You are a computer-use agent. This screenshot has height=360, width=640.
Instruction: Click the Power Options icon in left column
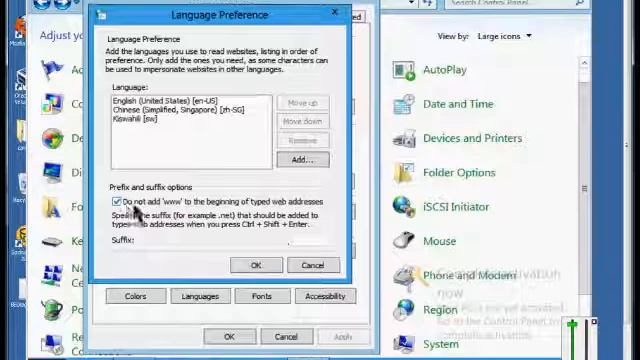52,310
